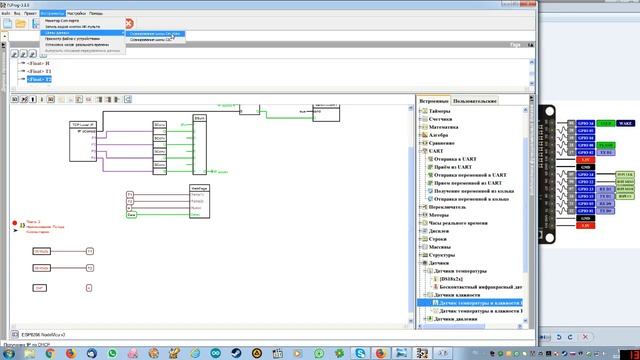Expand the Переключатель category
Viewport: 640px width, 360px height.
coord(420,207)
